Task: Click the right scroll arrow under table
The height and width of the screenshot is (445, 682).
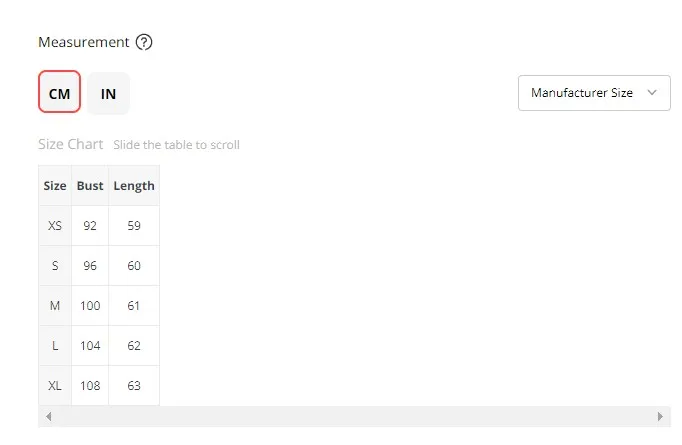Action: [x=660, y=416]
